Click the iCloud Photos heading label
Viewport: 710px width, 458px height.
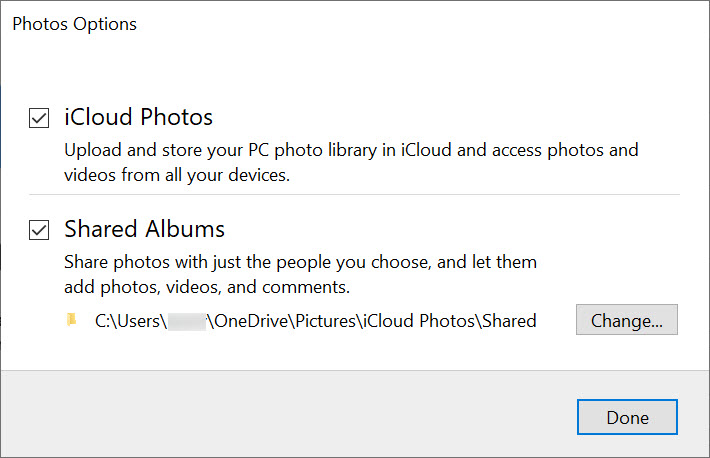tap(138, 117)
